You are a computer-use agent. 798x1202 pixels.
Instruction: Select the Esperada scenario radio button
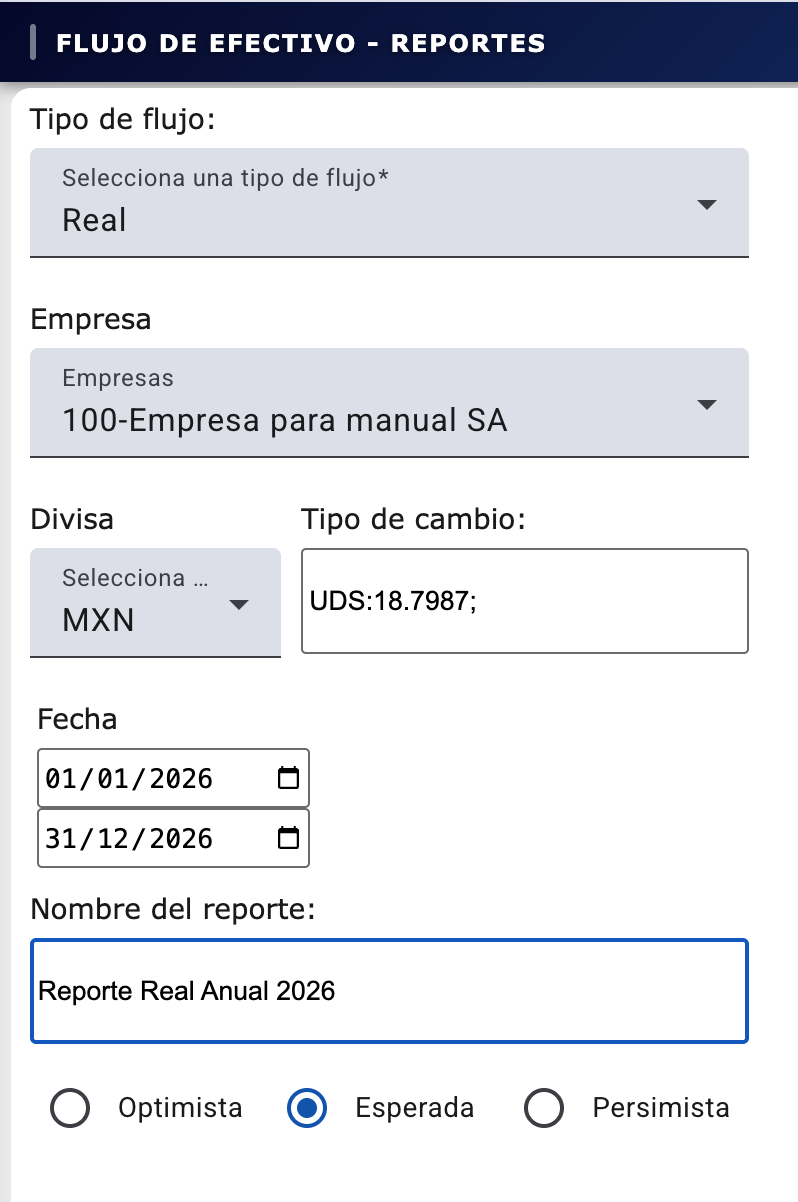[x=307, y=1108]
